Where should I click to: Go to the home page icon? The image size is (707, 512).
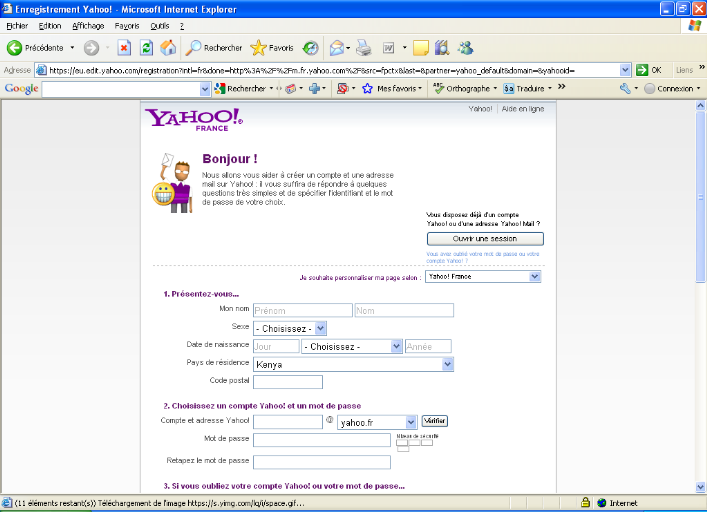pos(168,48)
